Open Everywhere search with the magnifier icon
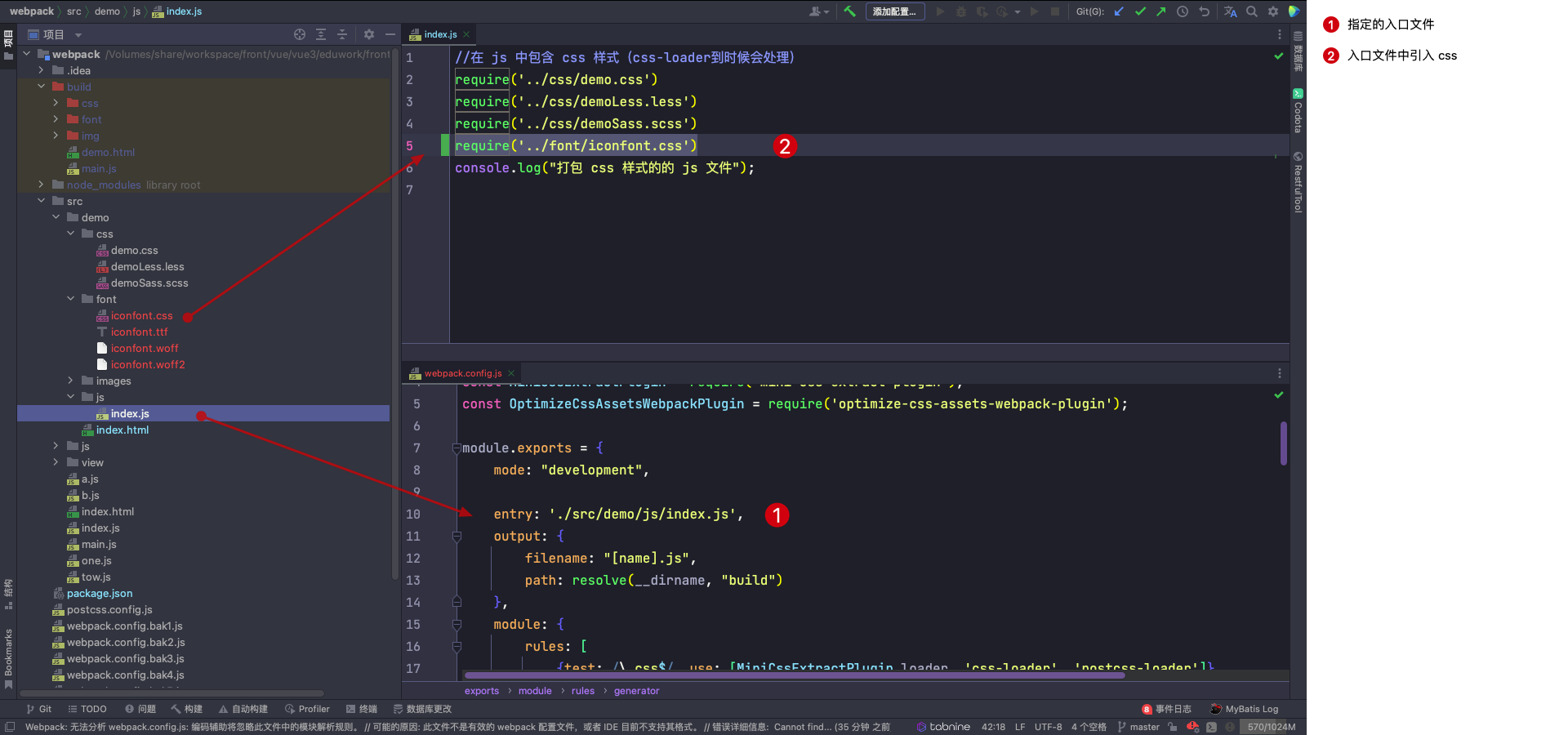 (x=1252, y=11)
